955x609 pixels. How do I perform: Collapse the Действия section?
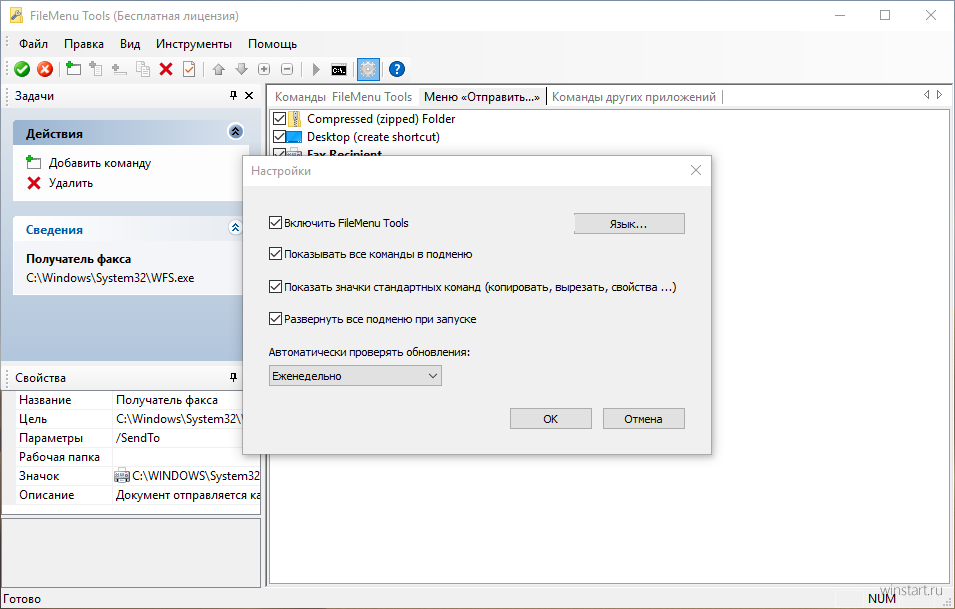(236, 132)
